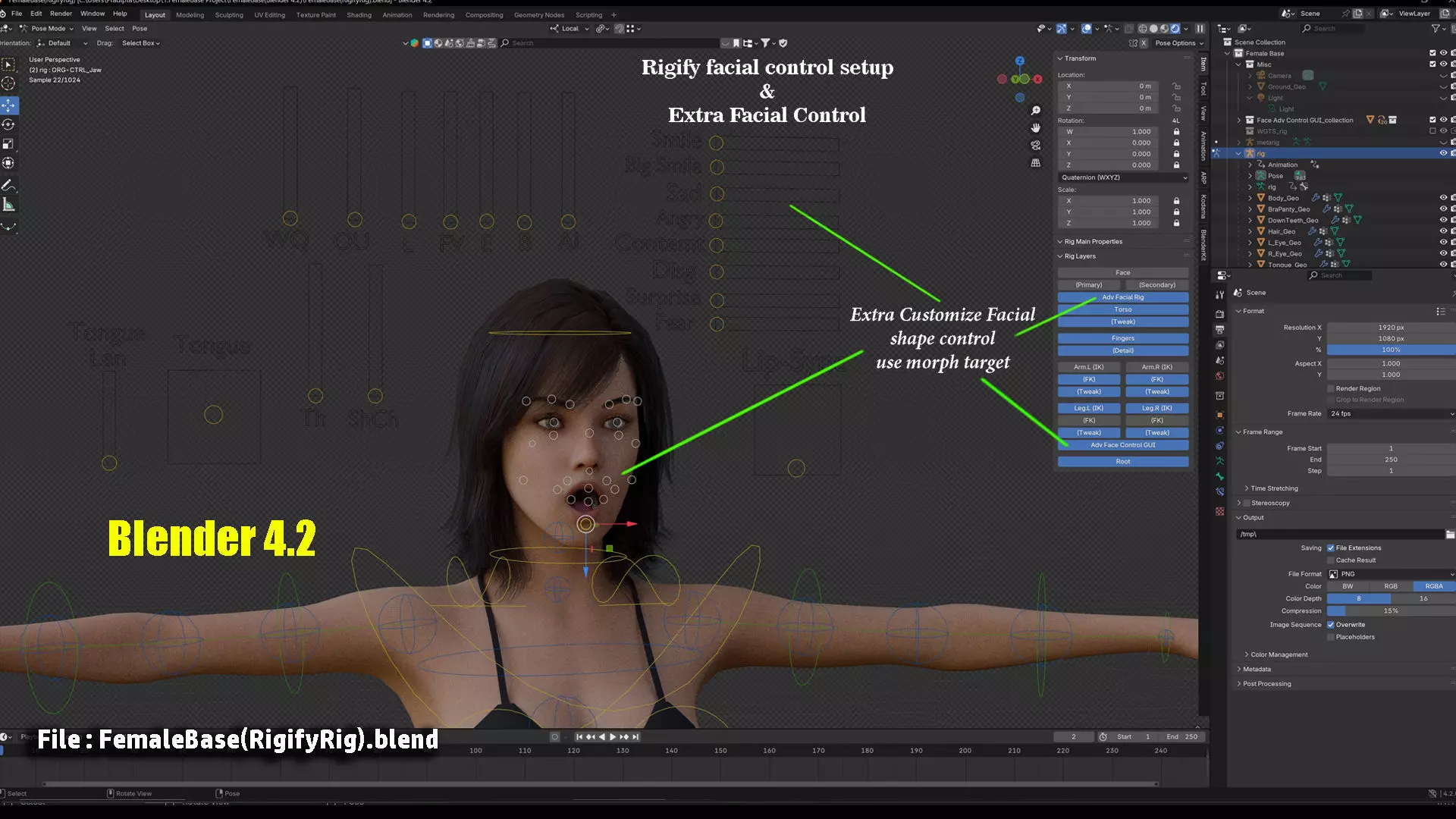Open the outliner filter funnel icon
Image resolution: width=1456 pixels, height=819 pixels.
pyautogui.click(x=1436, y=28)
